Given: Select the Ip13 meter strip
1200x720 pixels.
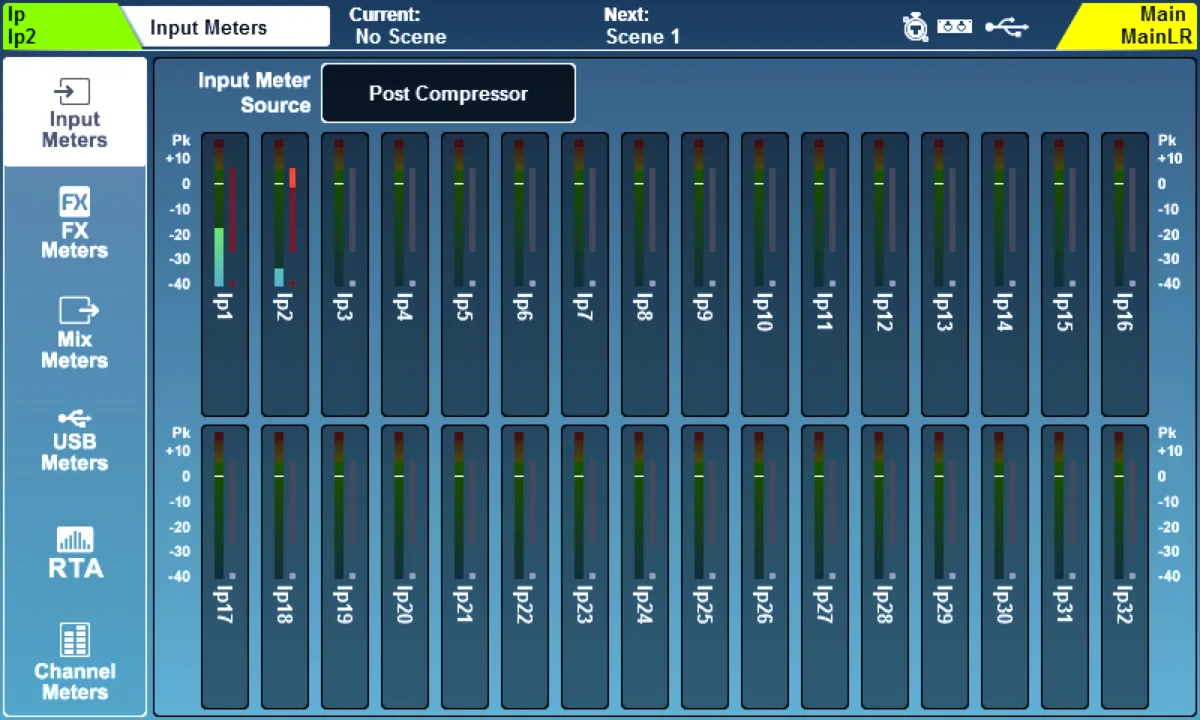Looking at the screenshot, I should pyautogui.click(x=945, y=274).
